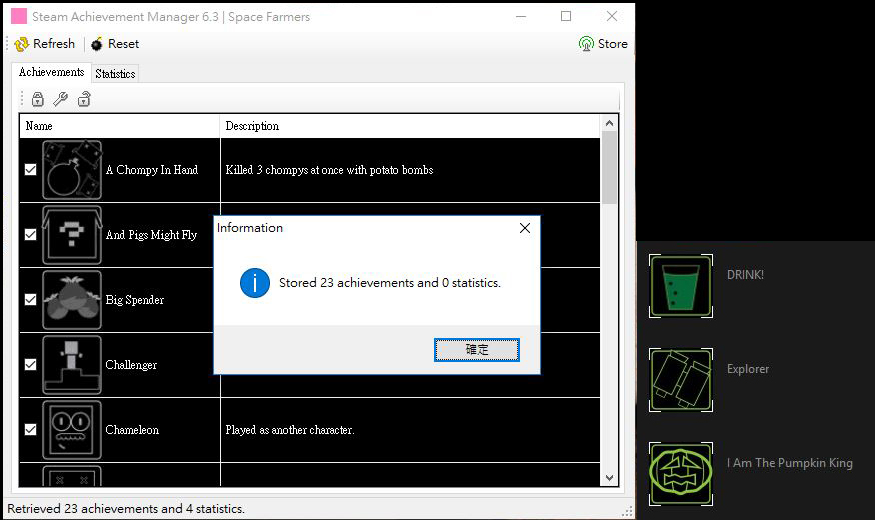The height and width of the screenshot is (520, 875).
Task: Click the Name column header
Action: 119,126
